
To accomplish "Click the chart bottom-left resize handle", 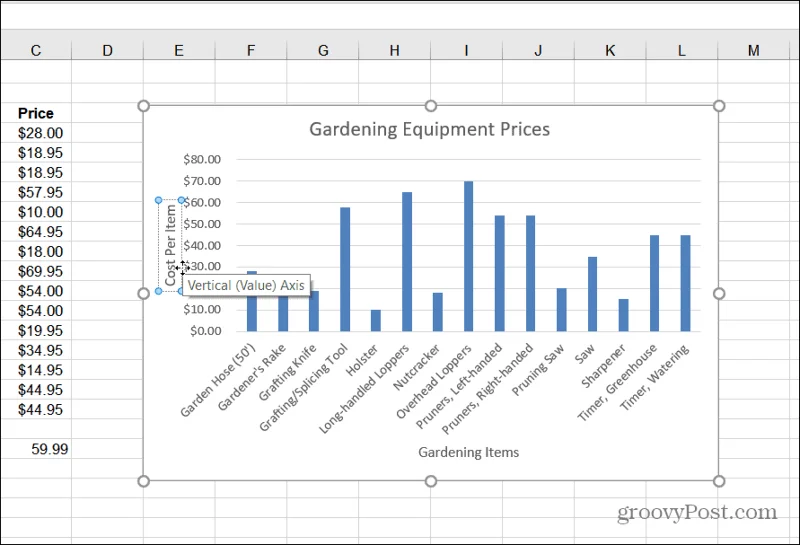I will point(144,481).
